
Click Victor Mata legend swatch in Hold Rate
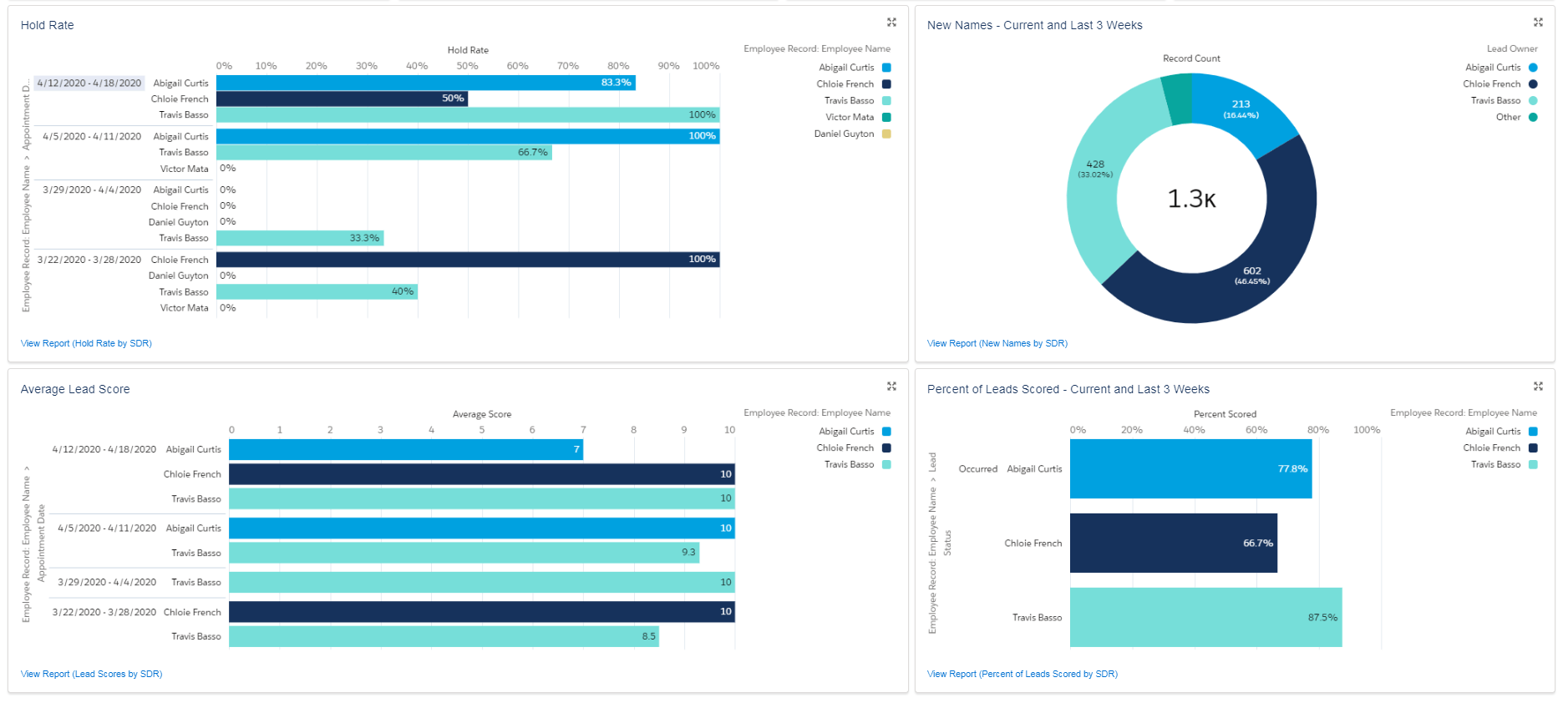(886, 117)
